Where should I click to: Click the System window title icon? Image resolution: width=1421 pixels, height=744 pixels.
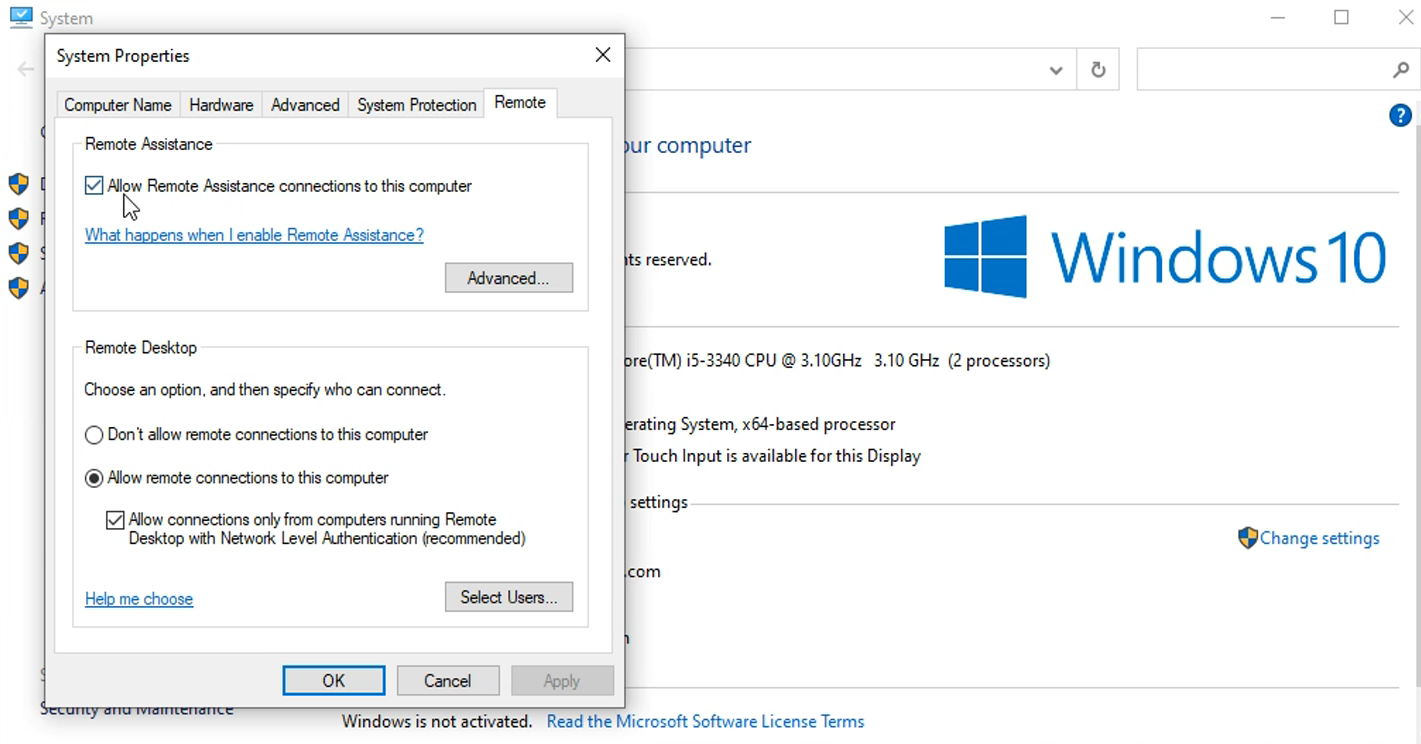(20, 17)
